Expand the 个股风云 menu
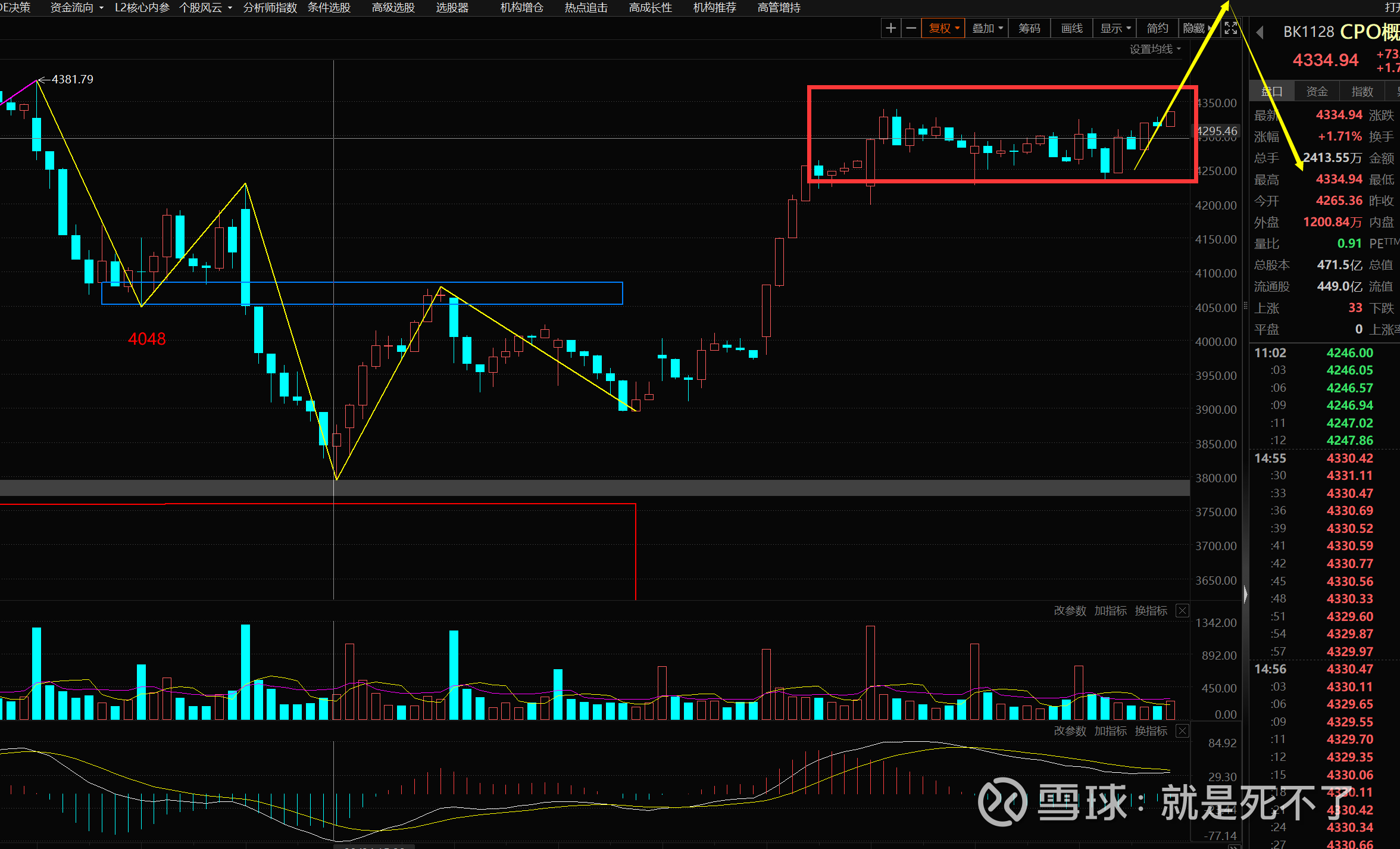The width and height of the screenshot is (1400, 849). (205, 8)
